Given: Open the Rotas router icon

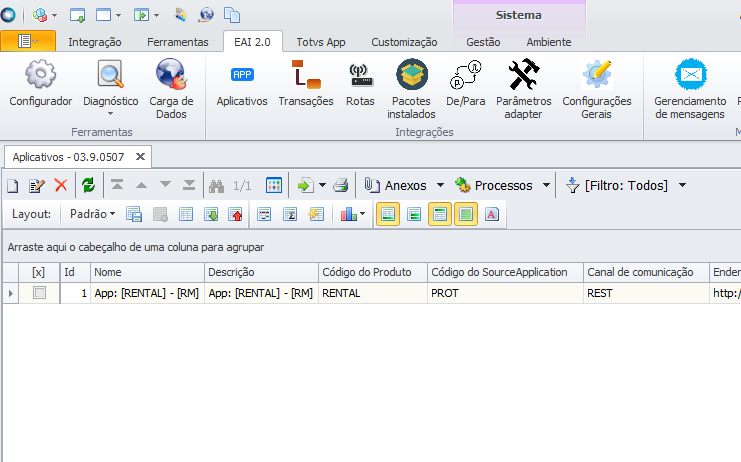Looking at the screenshot, I should coord(360,83).
